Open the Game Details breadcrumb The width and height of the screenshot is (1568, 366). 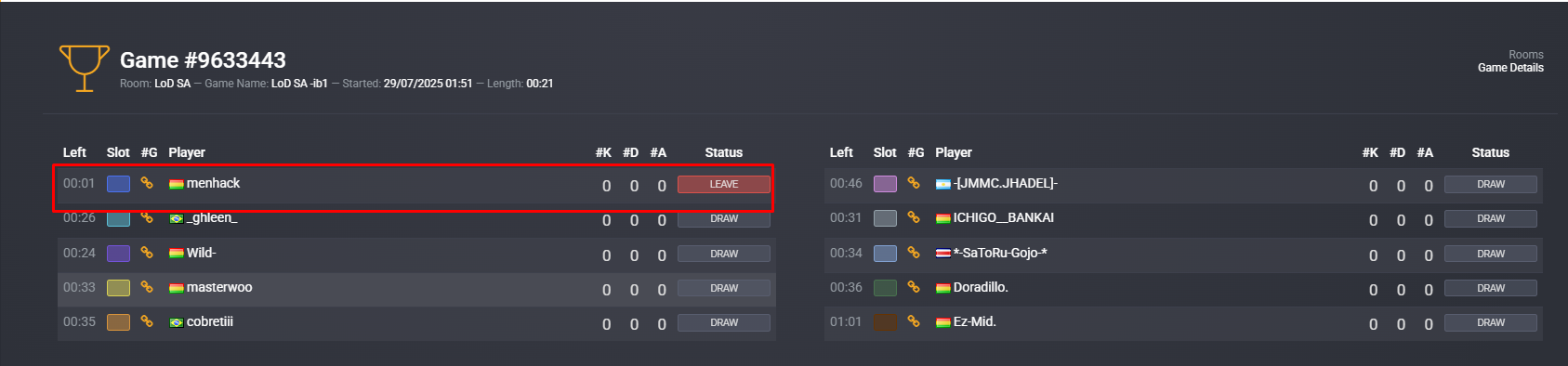pyautogui.click(x=1510, y=68)
